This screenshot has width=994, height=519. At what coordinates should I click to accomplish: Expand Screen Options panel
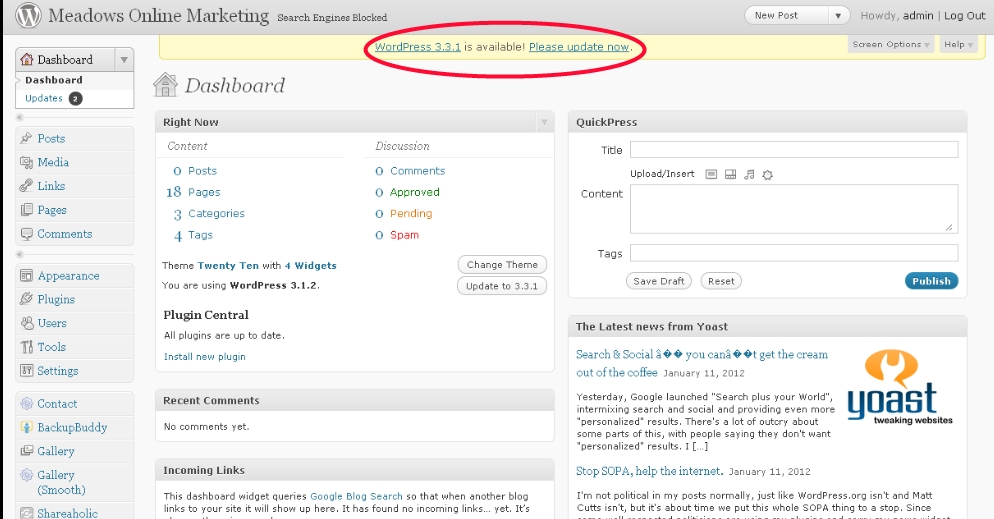point(890,44)
